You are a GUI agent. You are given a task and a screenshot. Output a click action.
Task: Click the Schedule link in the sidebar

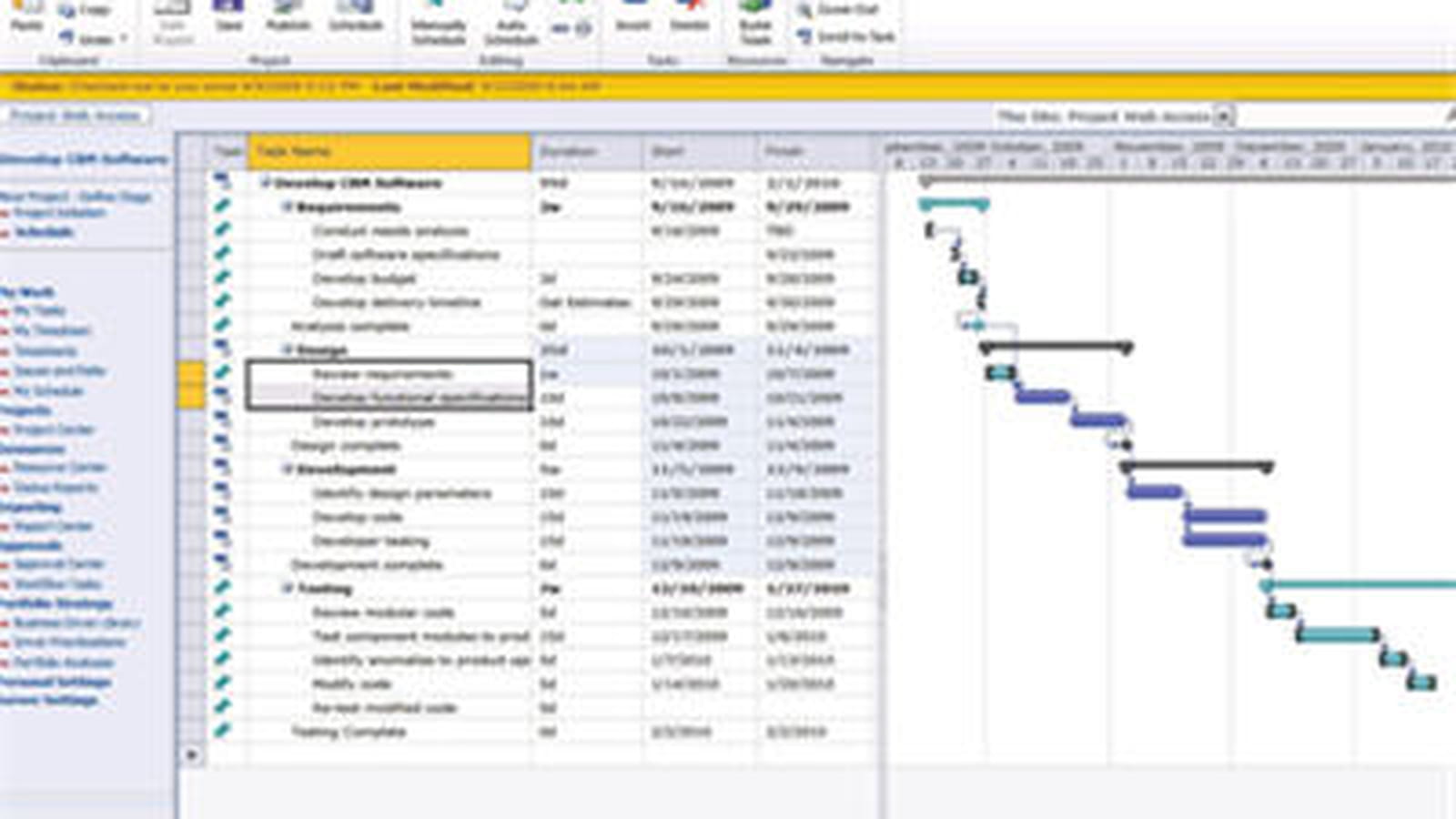point(44,232)
